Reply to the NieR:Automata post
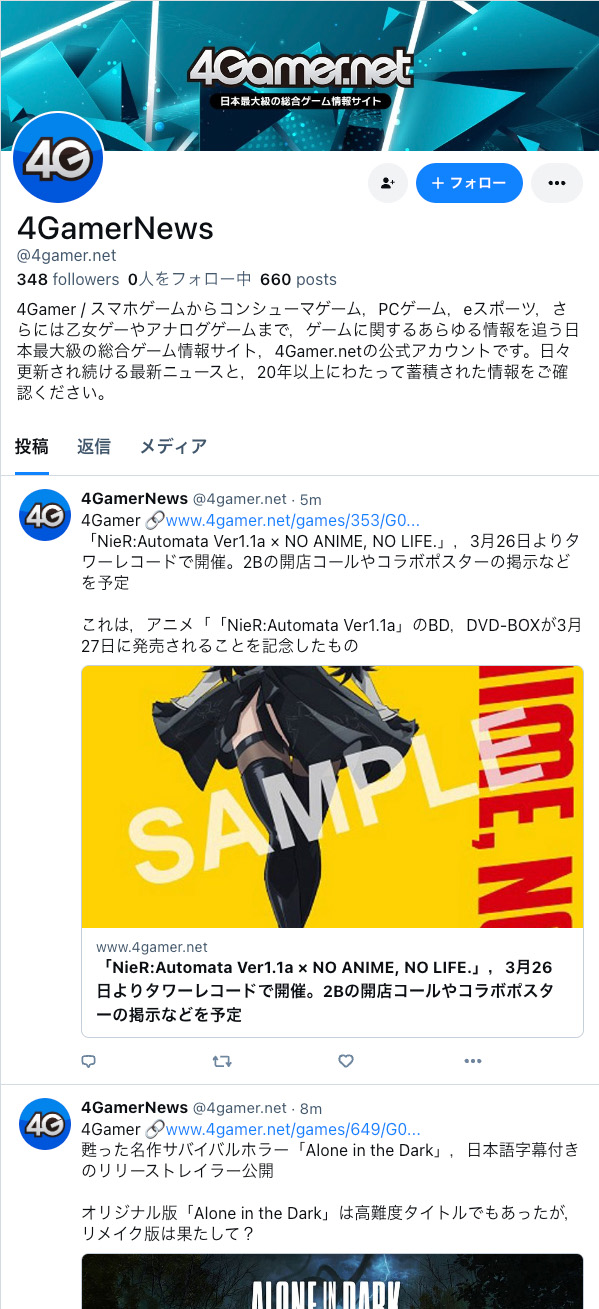This screenshot has width=599, height=1309. [x=89, y=1061]
